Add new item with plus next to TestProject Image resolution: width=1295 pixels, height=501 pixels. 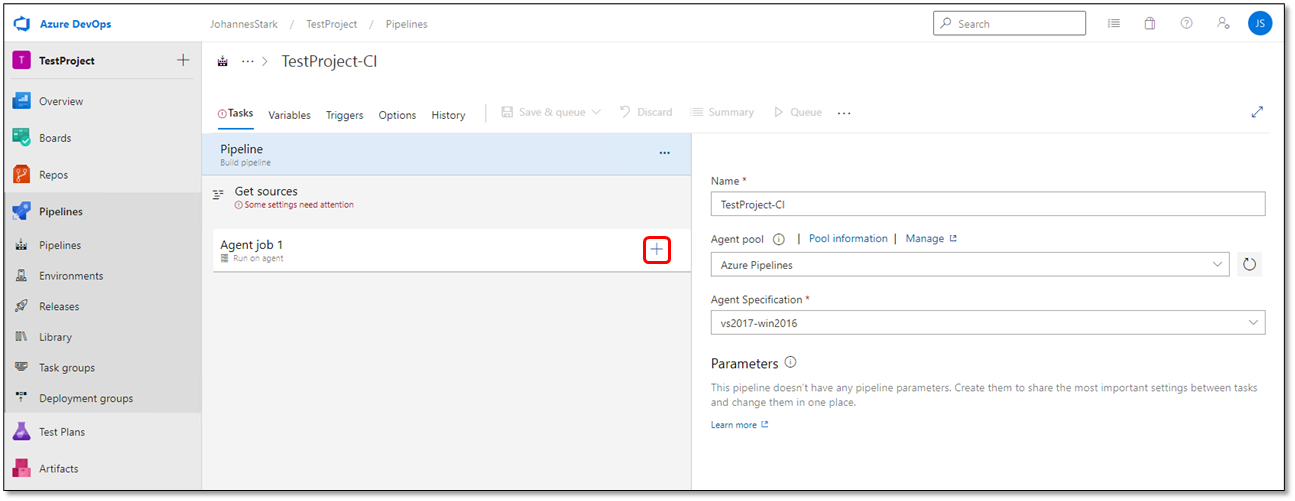click(x=183, y=61)
